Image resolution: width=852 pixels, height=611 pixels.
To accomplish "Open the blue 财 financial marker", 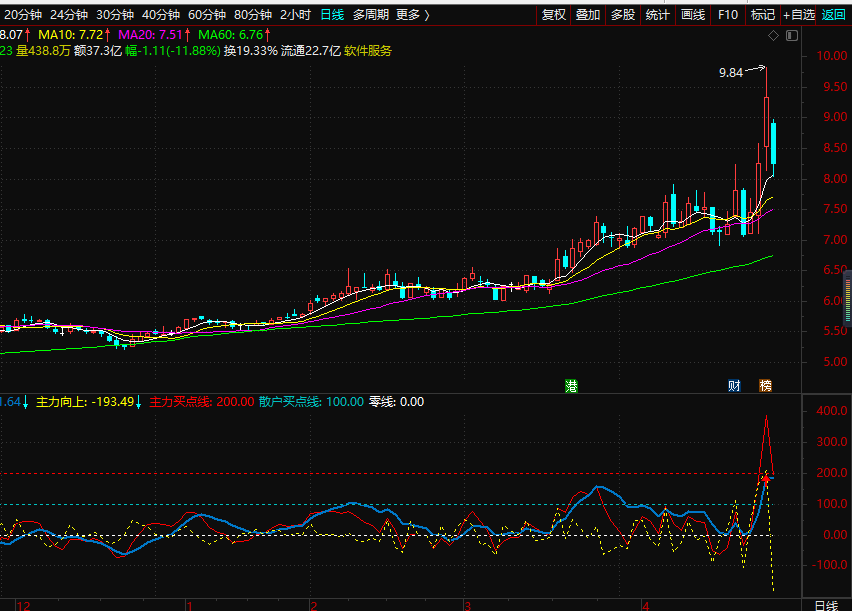I will 734,385.
